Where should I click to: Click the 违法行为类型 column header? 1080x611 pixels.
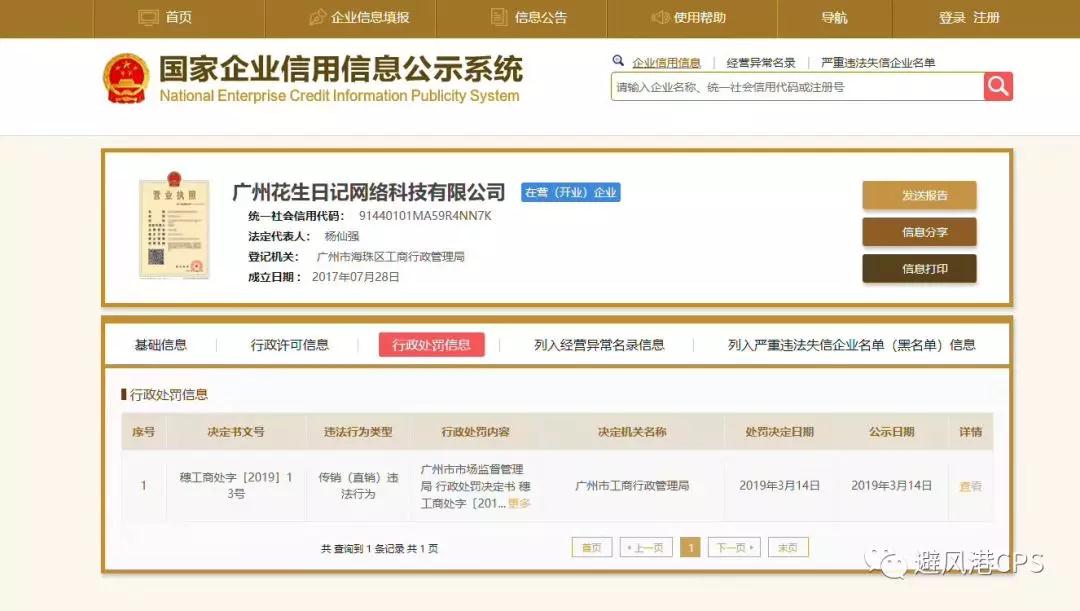pos(358,432)
